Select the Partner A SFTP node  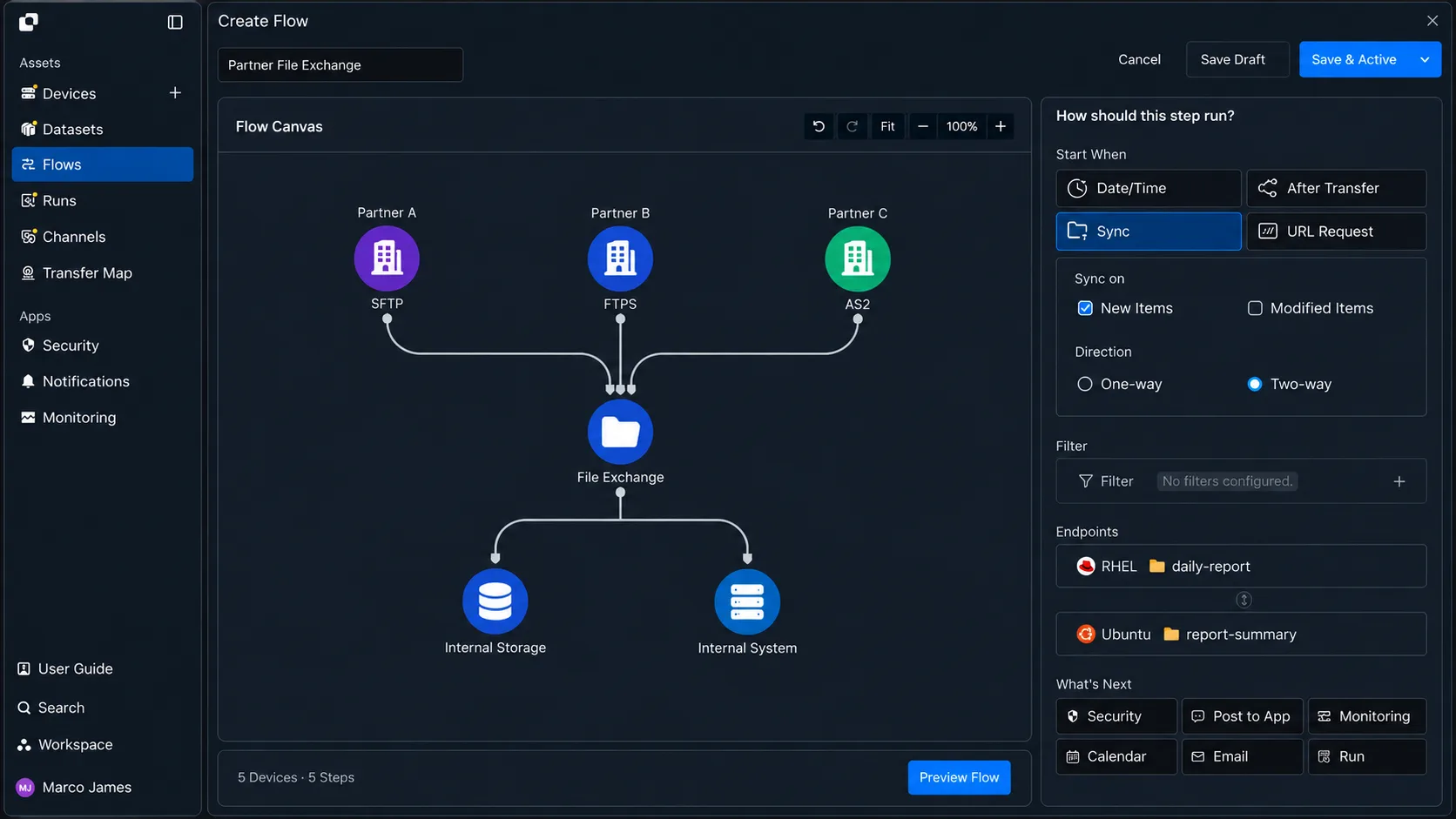[x=387, y=258]
